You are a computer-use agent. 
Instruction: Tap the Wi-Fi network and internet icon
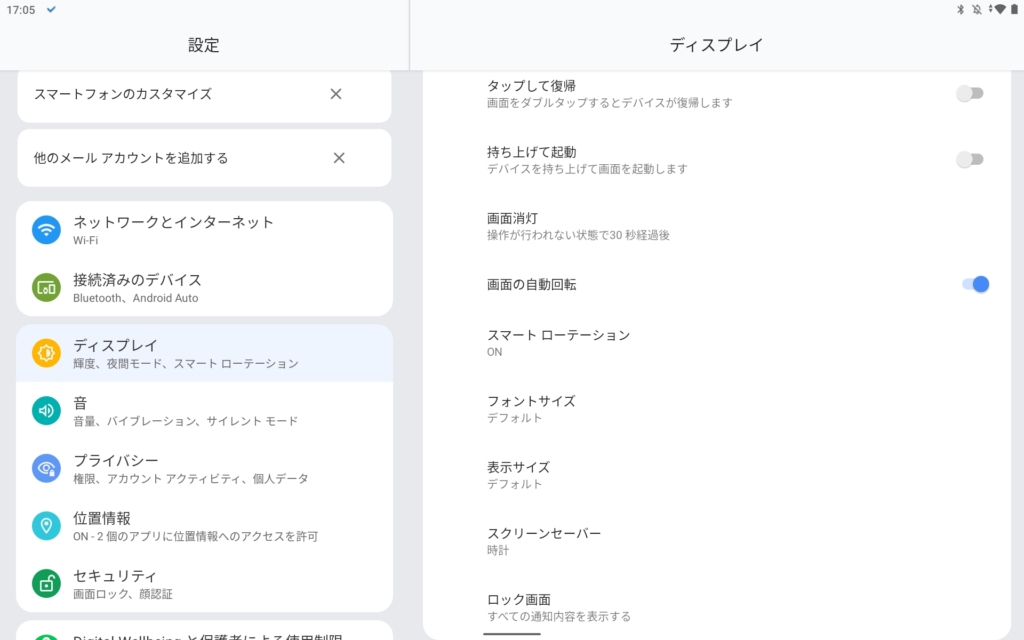(46, 230)
